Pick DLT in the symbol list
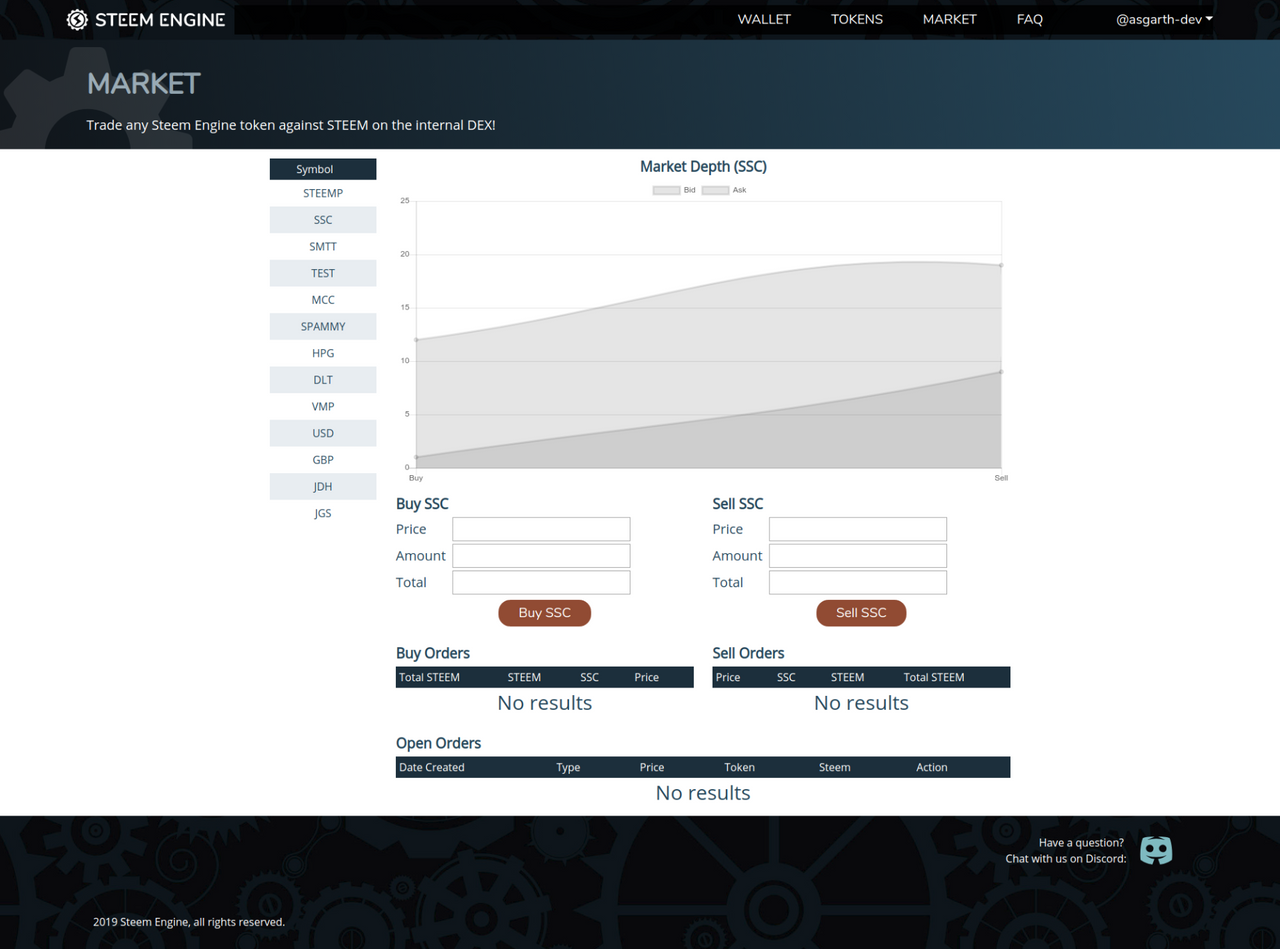 [323, 380]
